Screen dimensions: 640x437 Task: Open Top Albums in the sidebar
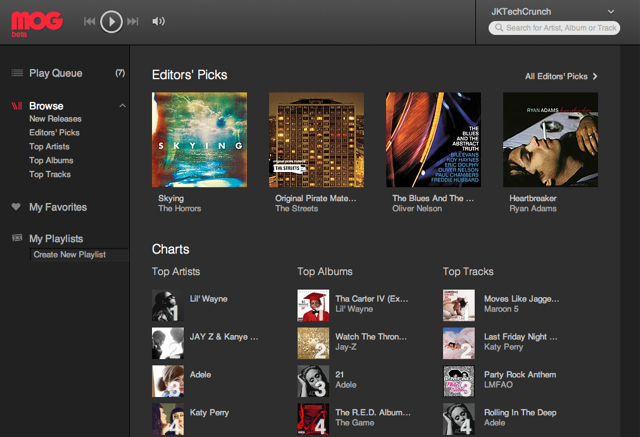tap(51, 160)
